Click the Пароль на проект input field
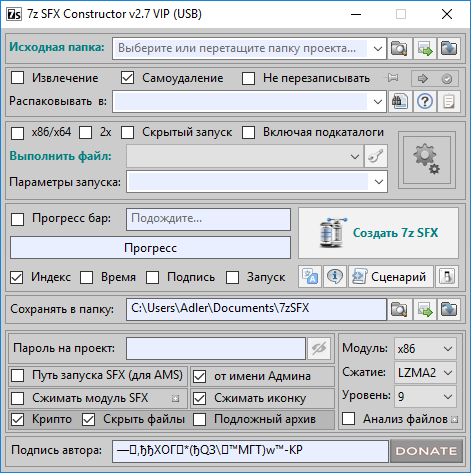471x473 pixels. [216, 348]
